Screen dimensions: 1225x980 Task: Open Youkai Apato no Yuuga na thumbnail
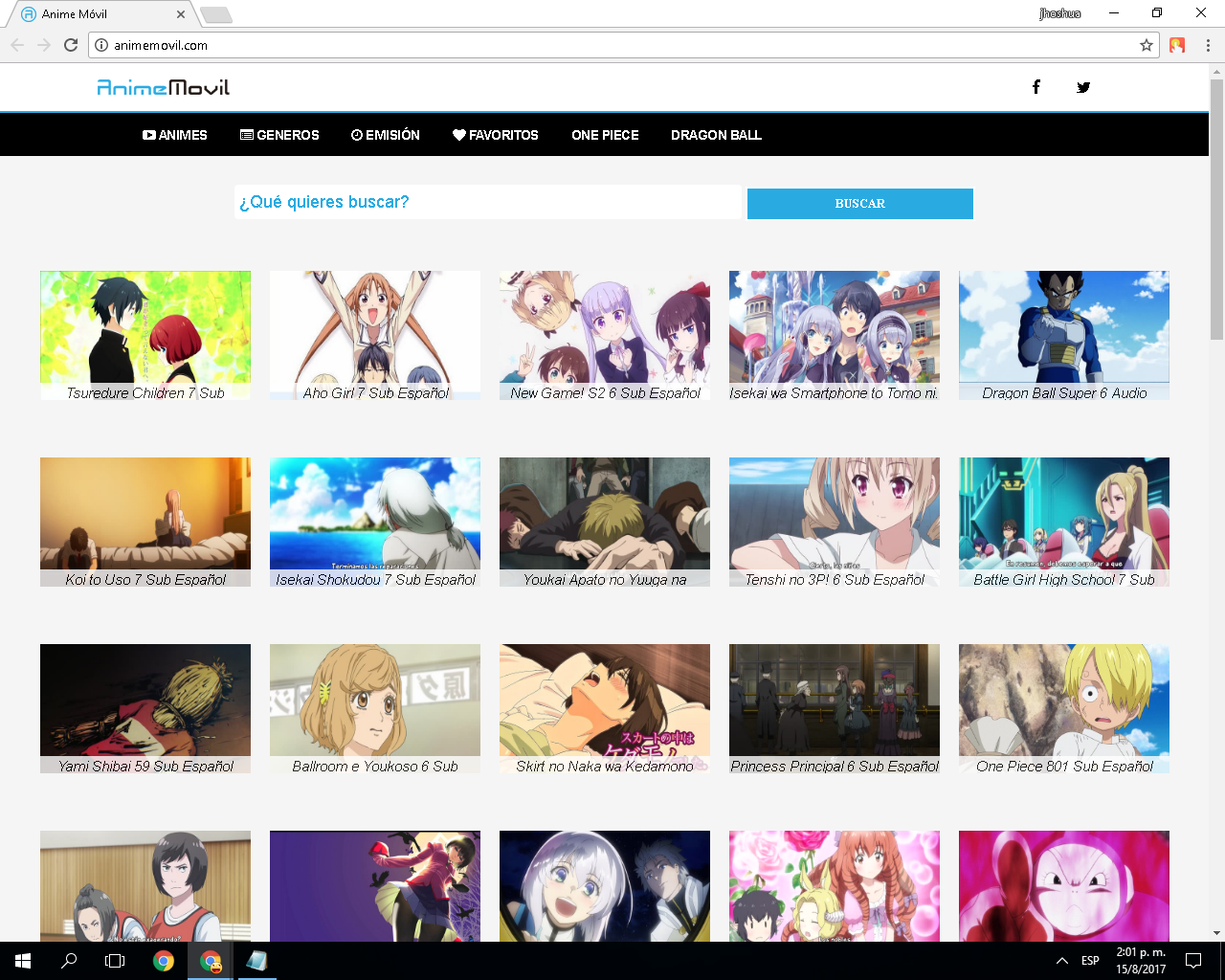[605, 522]
